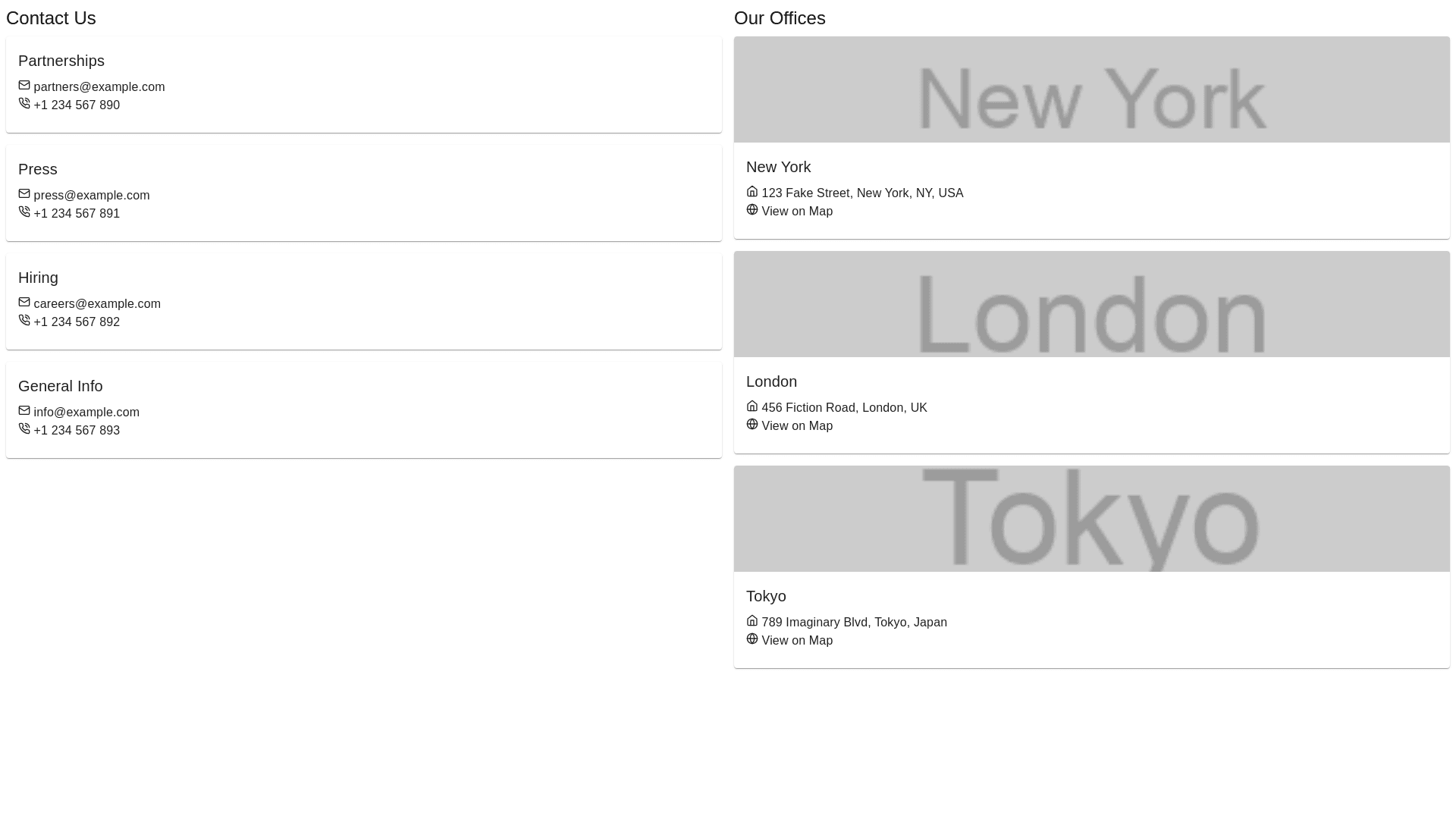Click the mail icon beside info@example.com
The image size is (1456, 819).
(24, 411)
